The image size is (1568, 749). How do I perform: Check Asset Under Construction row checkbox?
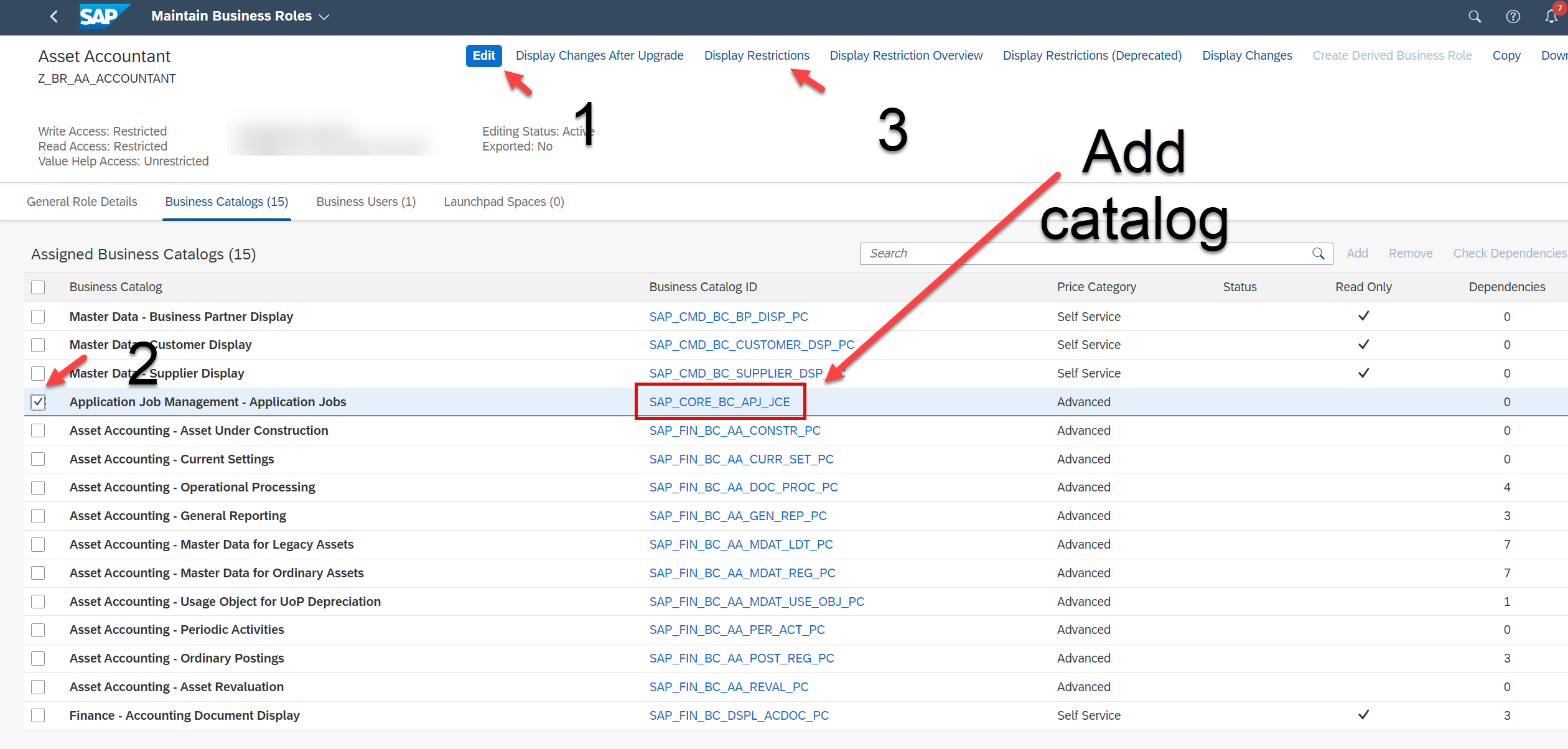click(38, 430)
